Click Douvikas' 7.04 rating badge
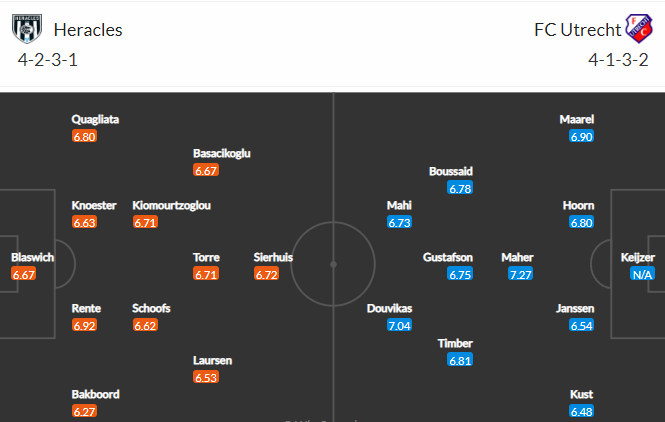 click(x=399, y=325)
